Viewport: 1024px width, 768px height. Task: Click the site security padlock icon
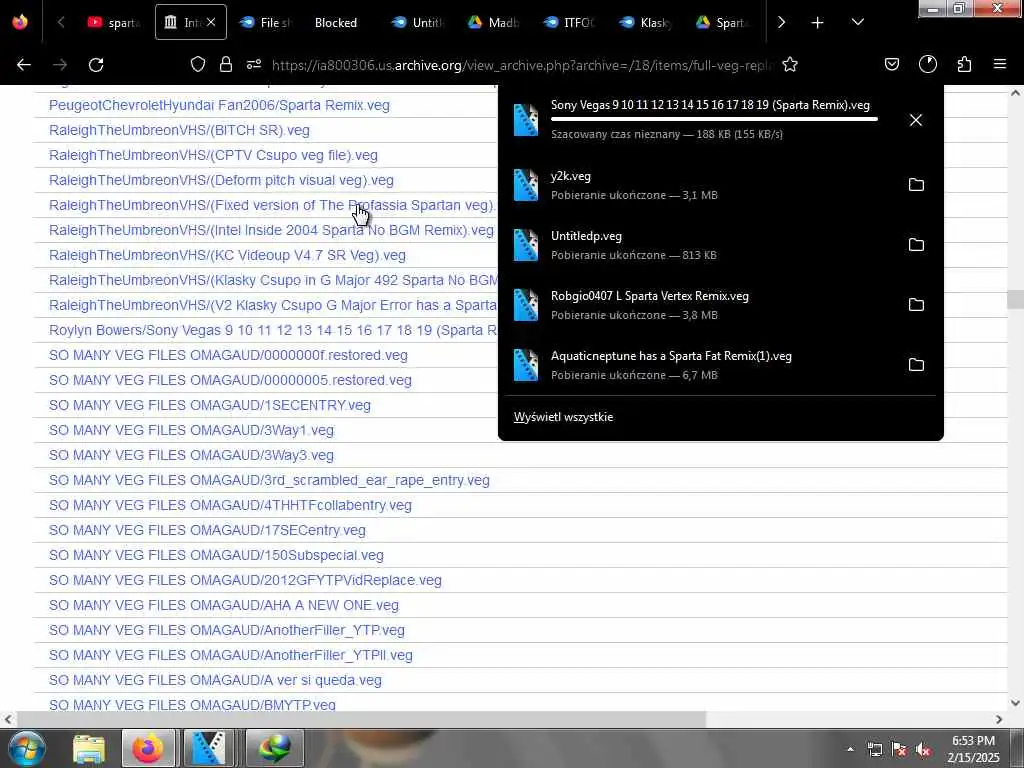[226, 64]
